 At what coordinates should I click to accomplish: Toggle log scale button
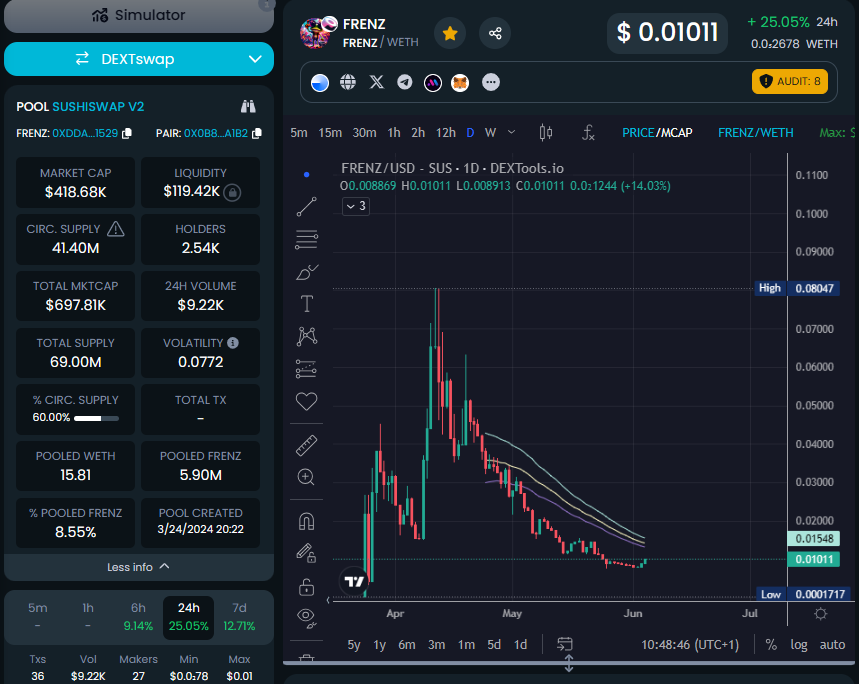coord(798,645)
